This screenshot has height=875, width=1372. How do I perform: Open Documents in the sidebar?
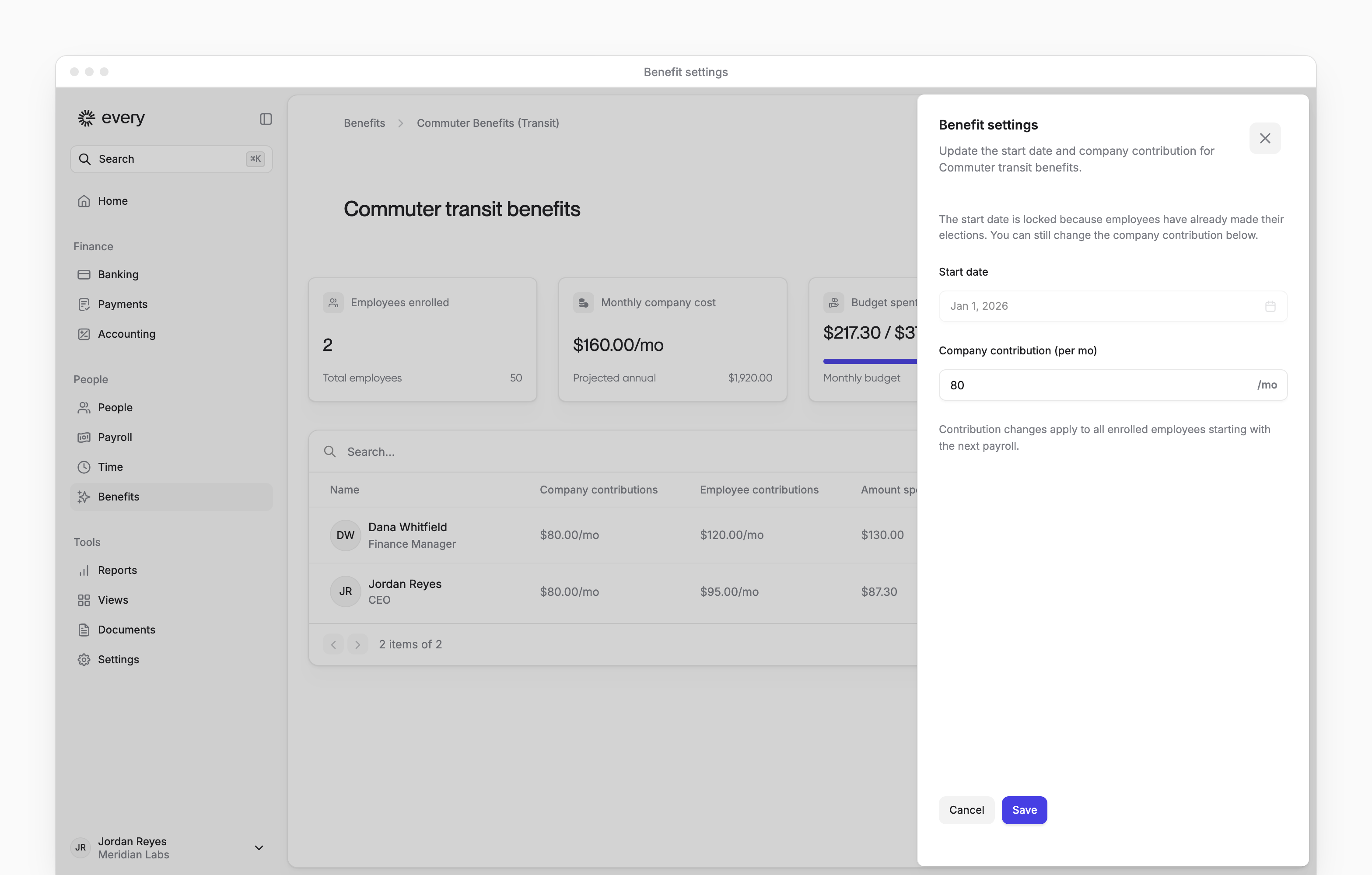(171, 630)
